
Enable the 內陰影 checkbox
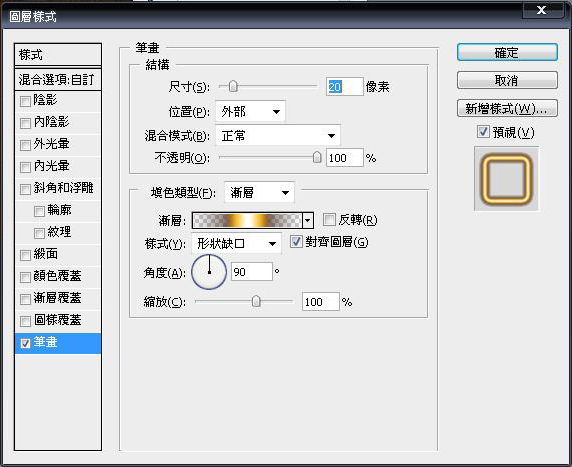pos(25,123)
